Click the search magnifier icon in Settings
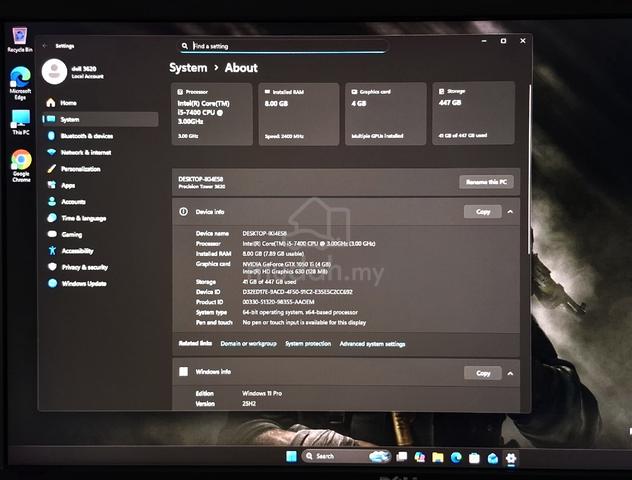Viewport: 632px width, 480px height. [185, 46]
